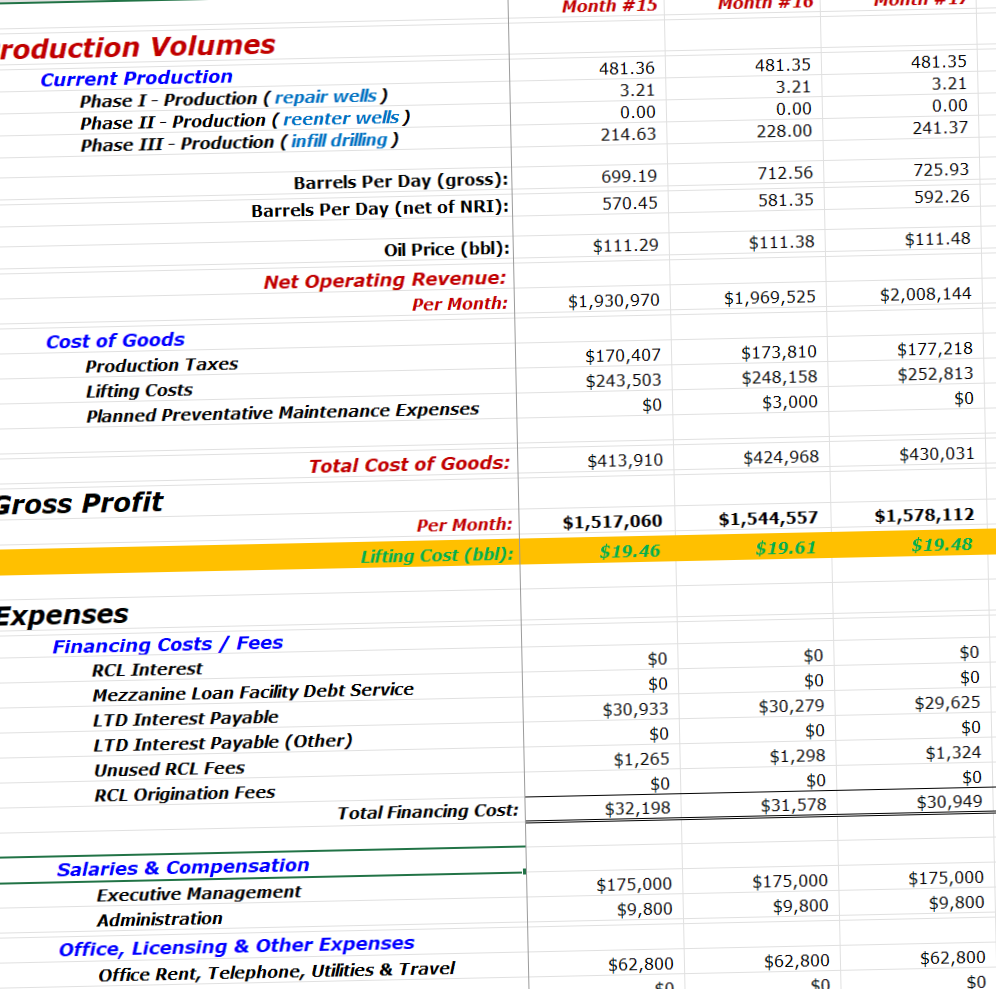Click lifting cost cell $19.48
This screenshot has width=996, height=989.
[x=942, y=544]
